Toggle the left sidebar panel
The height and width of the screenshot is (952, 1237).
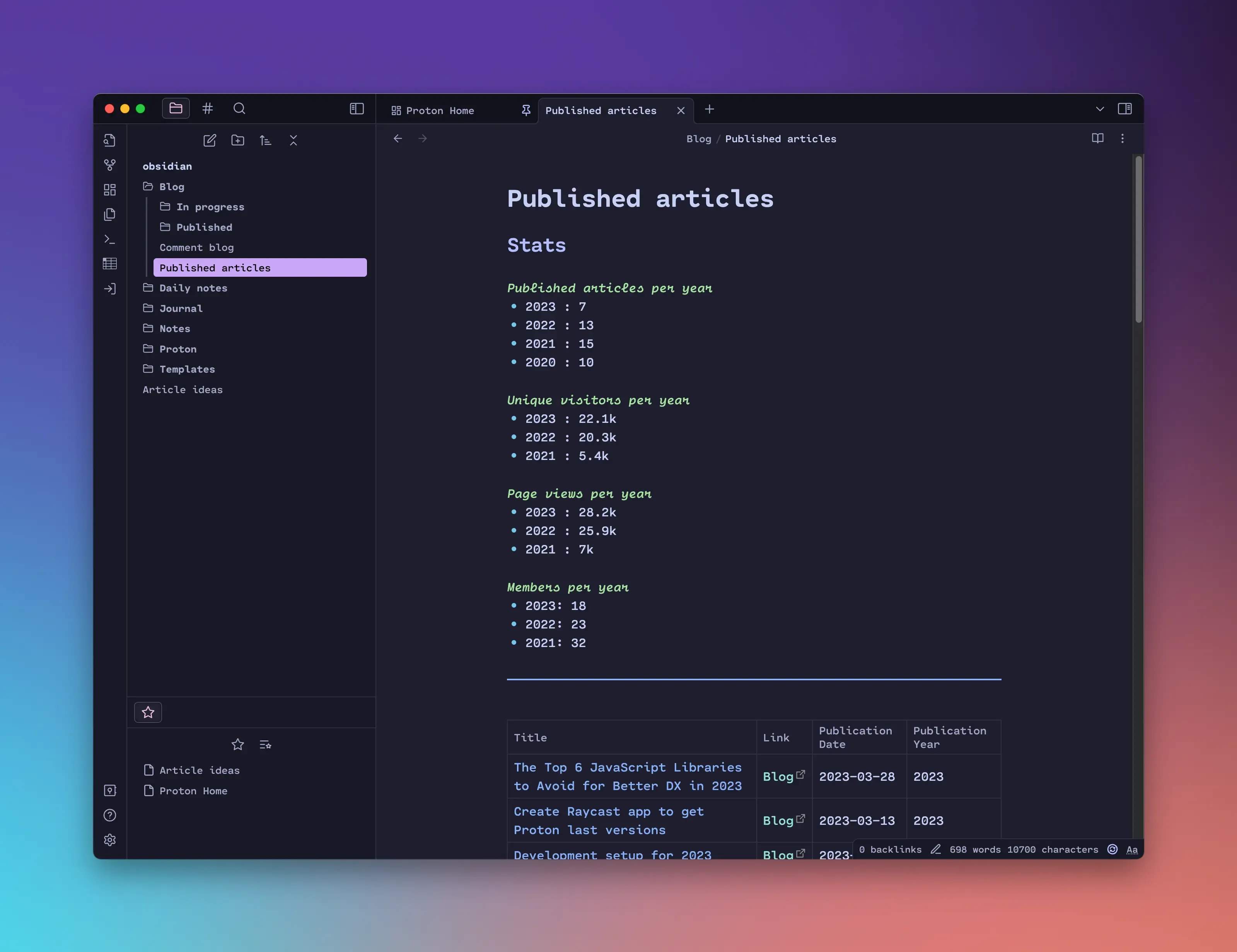(x=357, y=109)
